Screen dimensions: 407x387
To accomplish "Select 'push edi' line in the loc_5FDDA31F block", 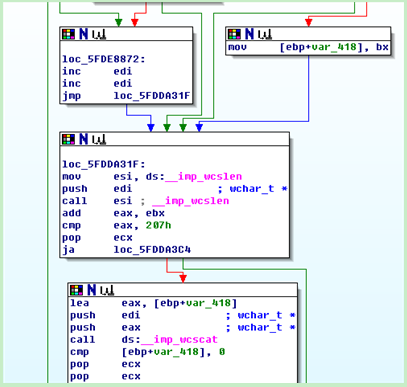I will [x=175, y=189].
